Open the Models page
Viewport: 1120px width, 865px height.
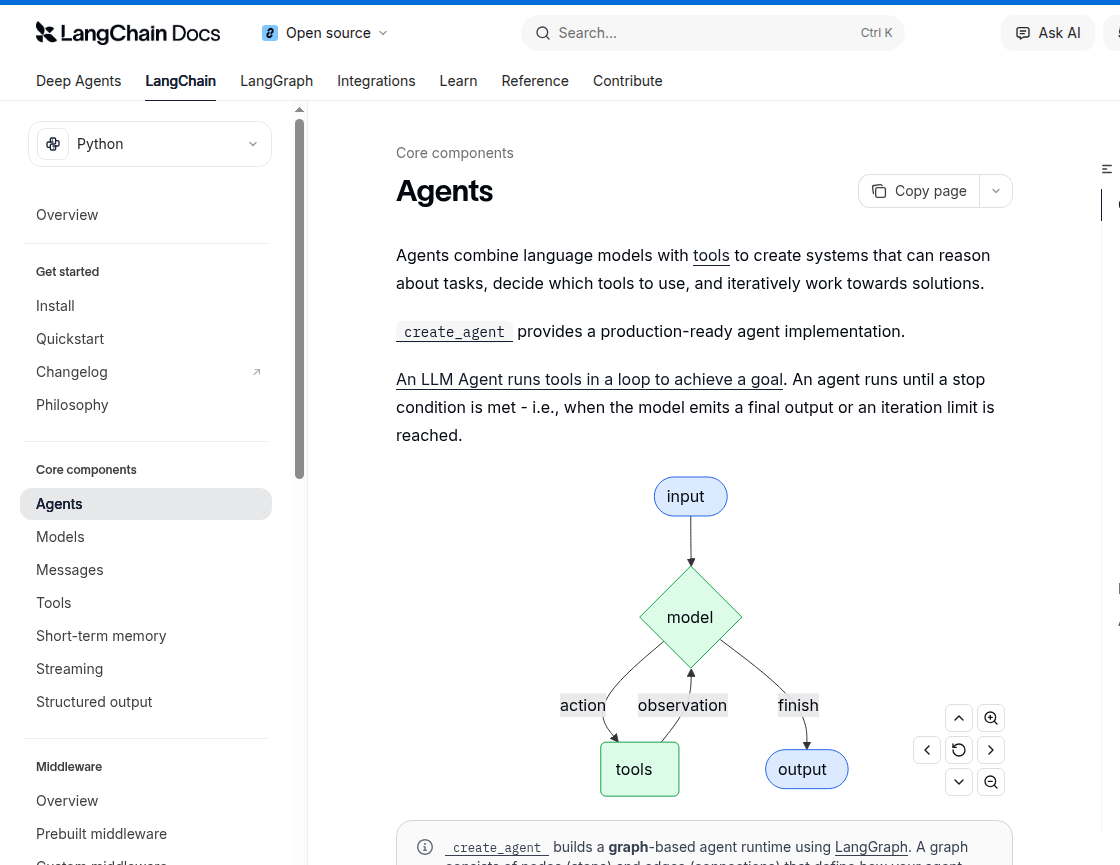60,537
